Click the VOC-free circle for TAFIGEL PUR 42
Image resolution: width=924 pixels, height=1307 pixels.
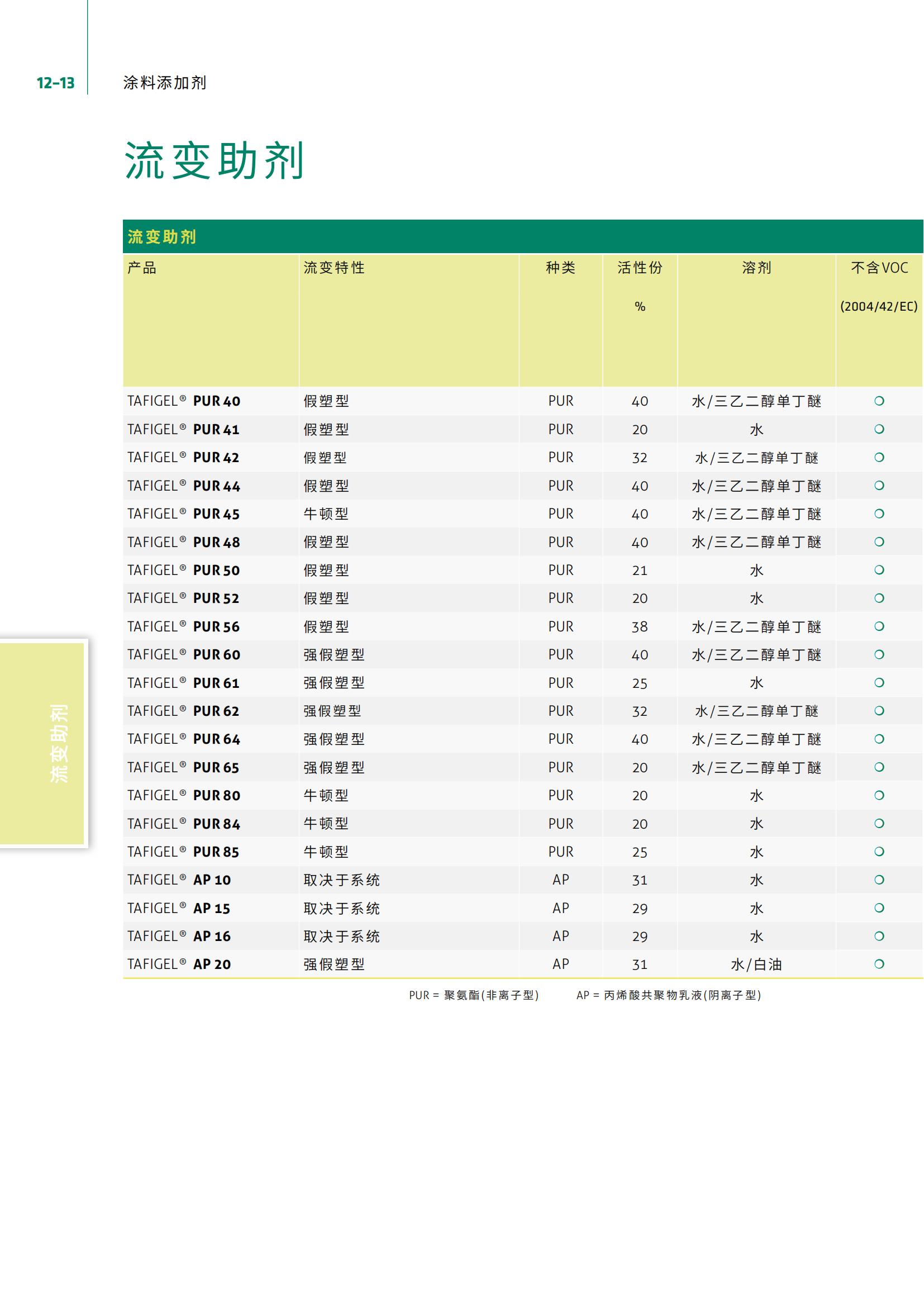[879, 457]
